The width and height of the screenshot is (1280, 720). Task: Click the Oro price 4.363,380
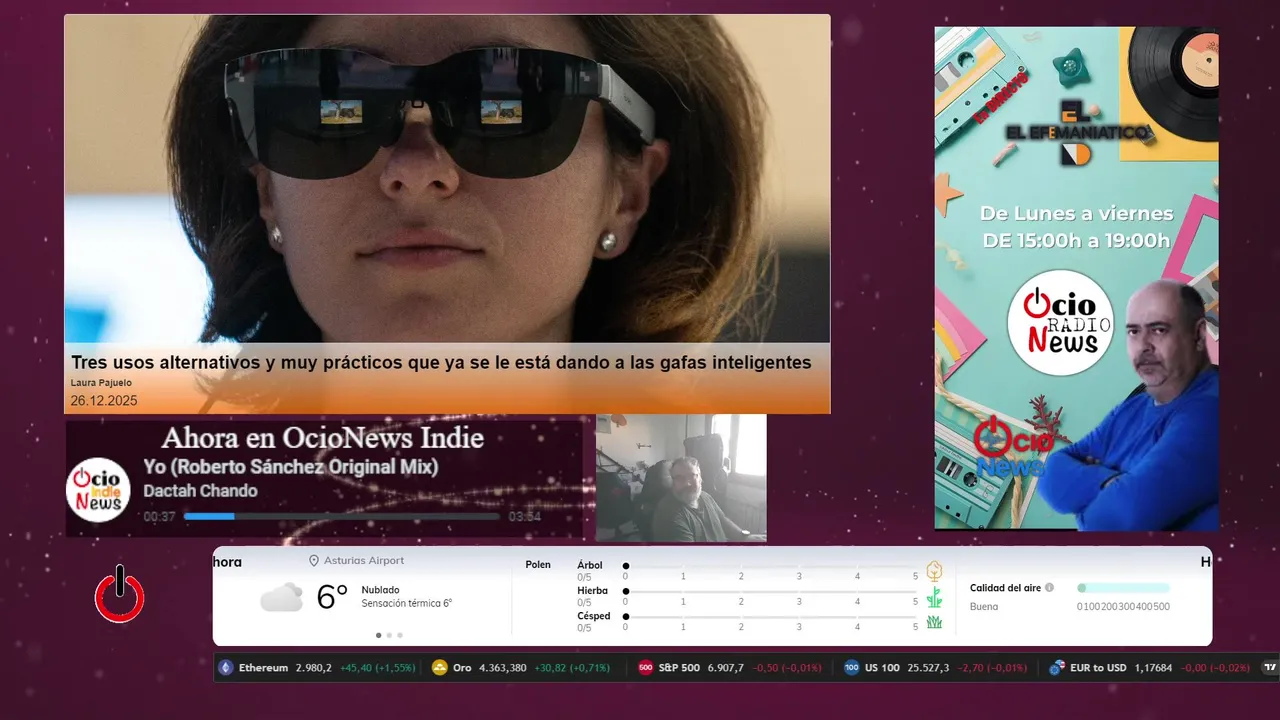pos(503,668)
